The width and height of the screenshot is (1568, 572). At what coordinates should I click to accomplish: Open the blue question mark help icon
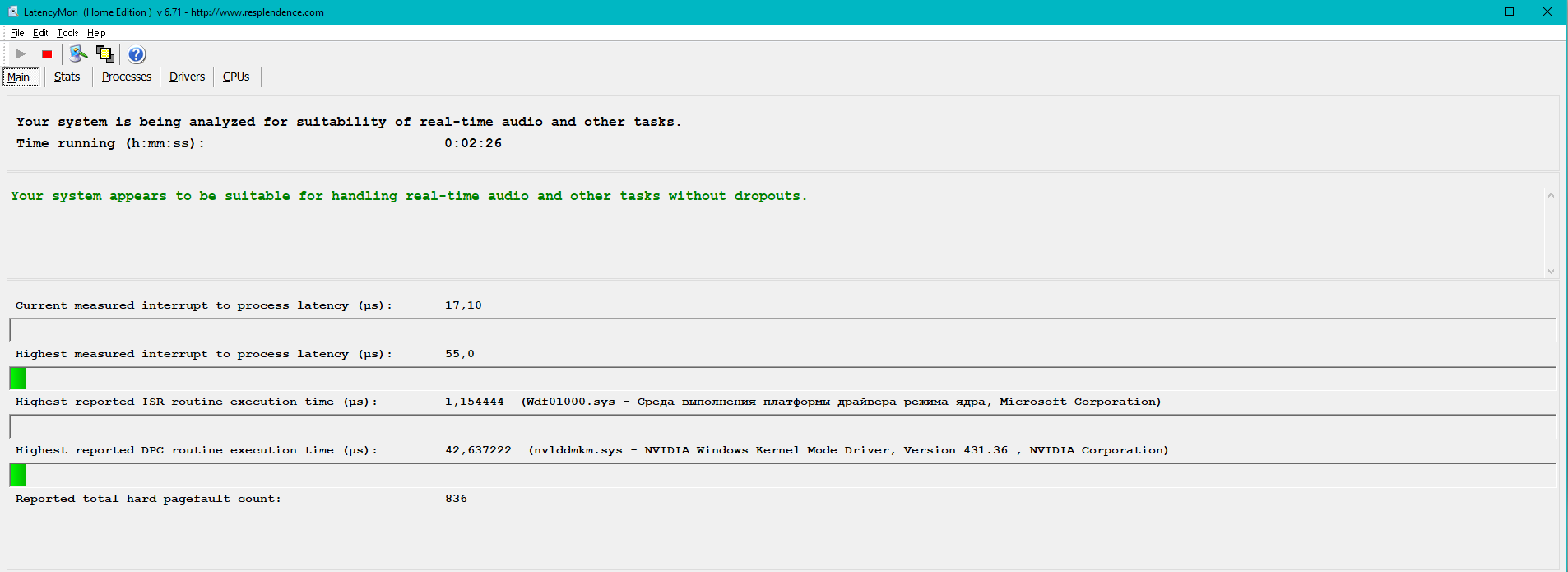pos(137,54)
